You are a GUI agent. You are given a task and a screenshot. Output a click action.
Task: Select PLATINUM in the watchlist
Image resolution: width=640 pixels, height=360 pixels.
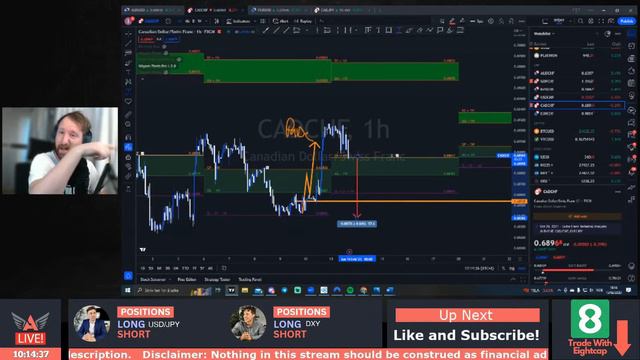(x=578, y=56)
